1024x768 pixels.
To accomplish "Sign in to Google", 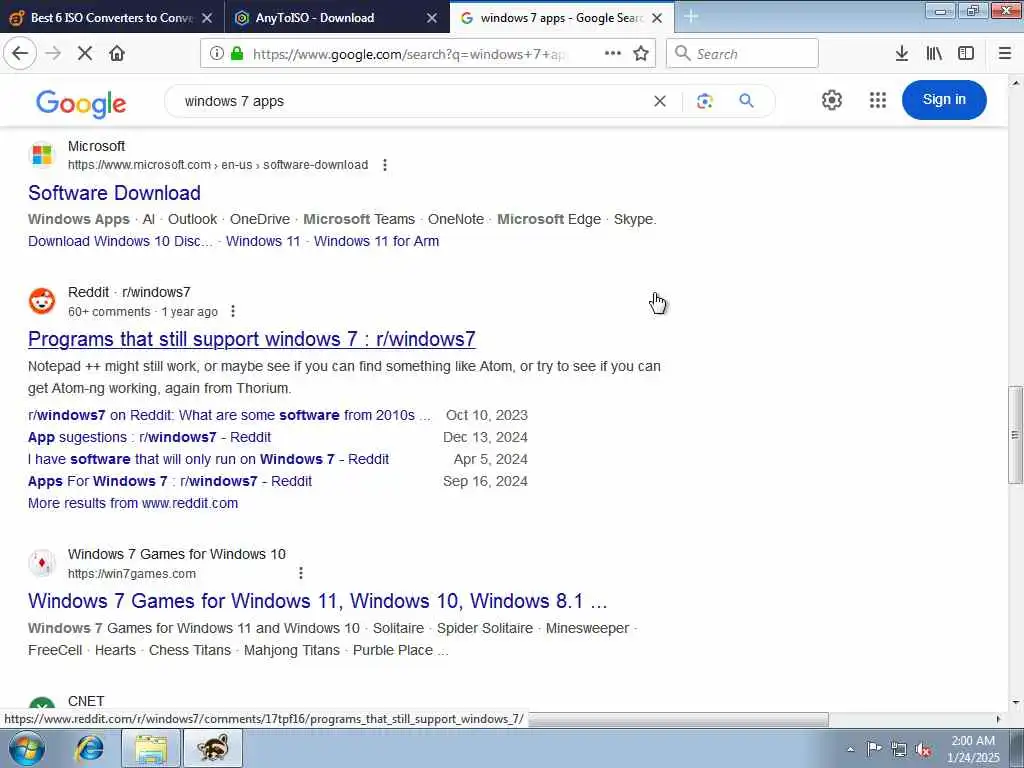I will 944,100.
